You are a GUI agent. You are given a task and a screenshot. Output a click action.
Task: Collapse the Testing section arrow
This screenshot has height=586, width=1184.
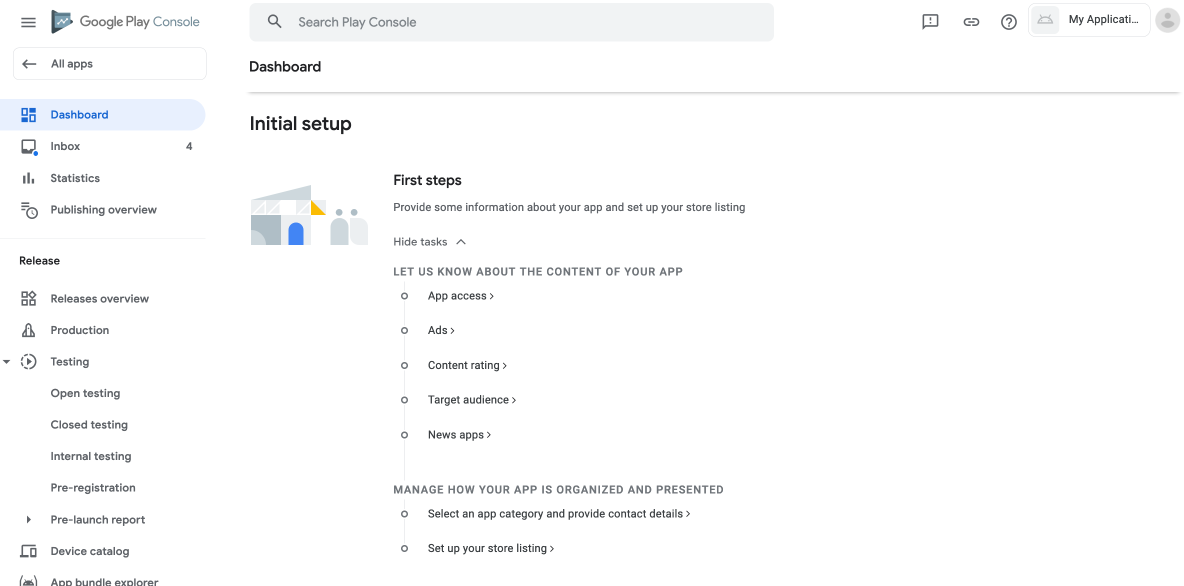7,362
